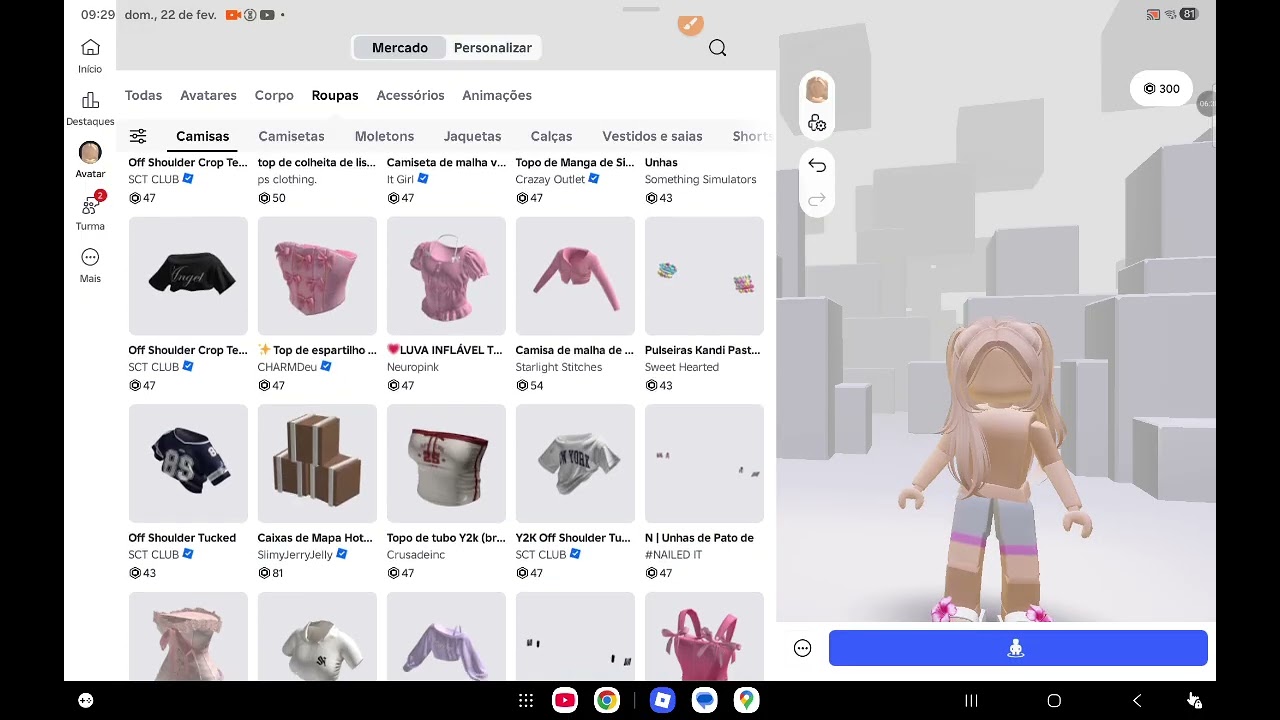Select Unhas de Pato nails thumbnail
1280x720 pixels.
[704, 464]
